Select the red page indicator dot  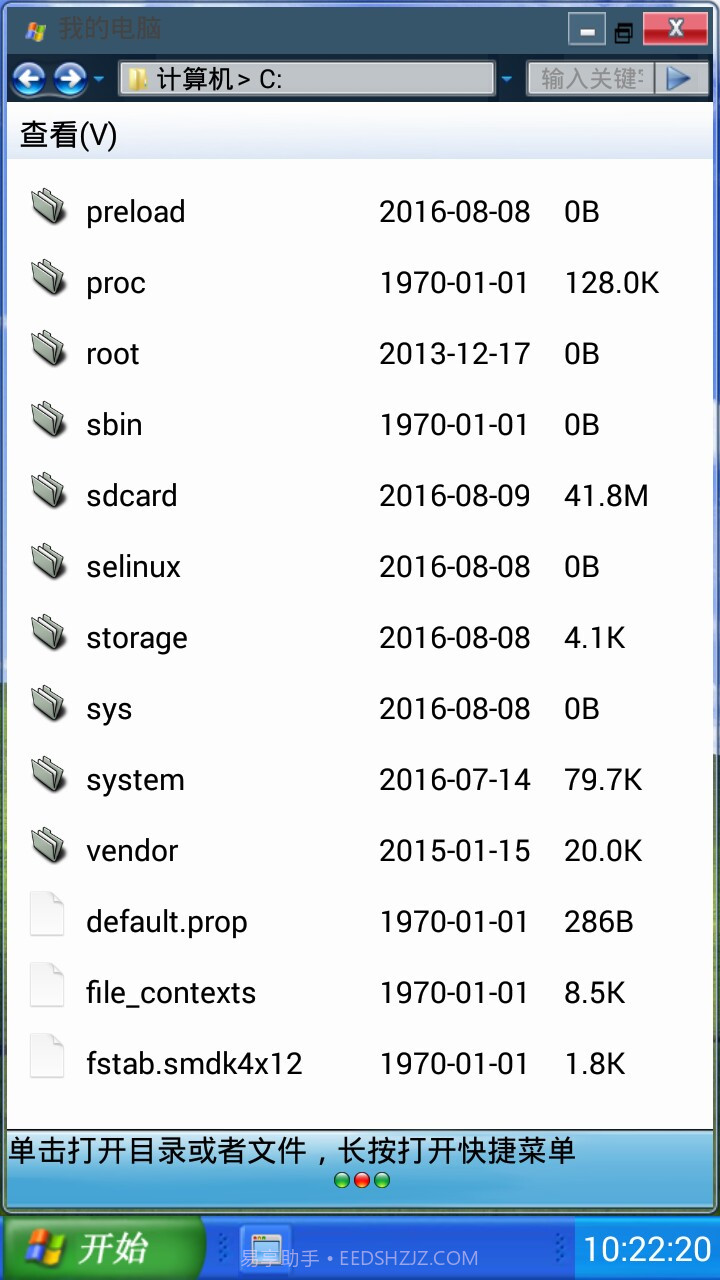point(360,1180)
